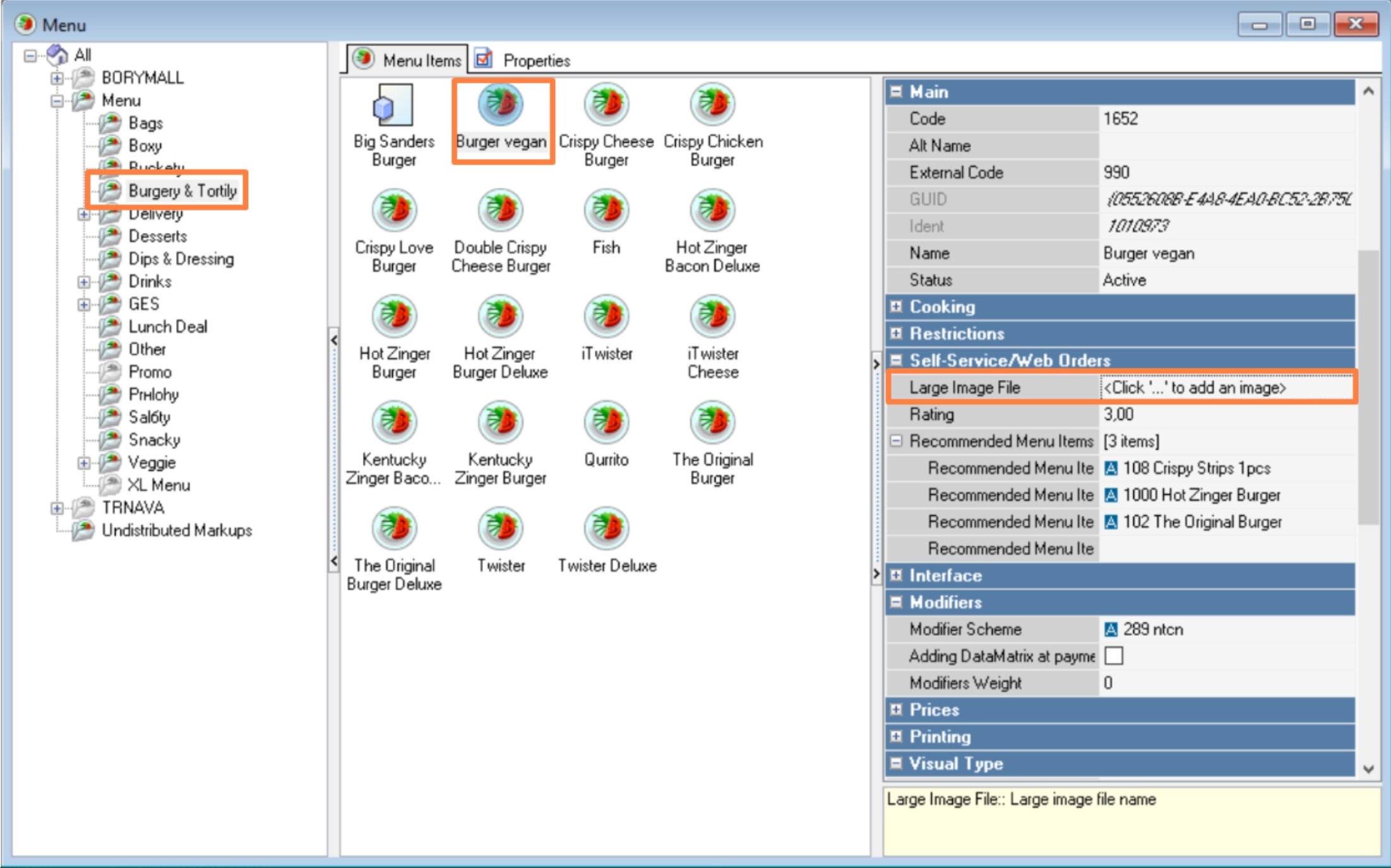Click the iTwister Cheese item icon
Image resolution: width=1391 pixels, height=868 pixels.
712,317
